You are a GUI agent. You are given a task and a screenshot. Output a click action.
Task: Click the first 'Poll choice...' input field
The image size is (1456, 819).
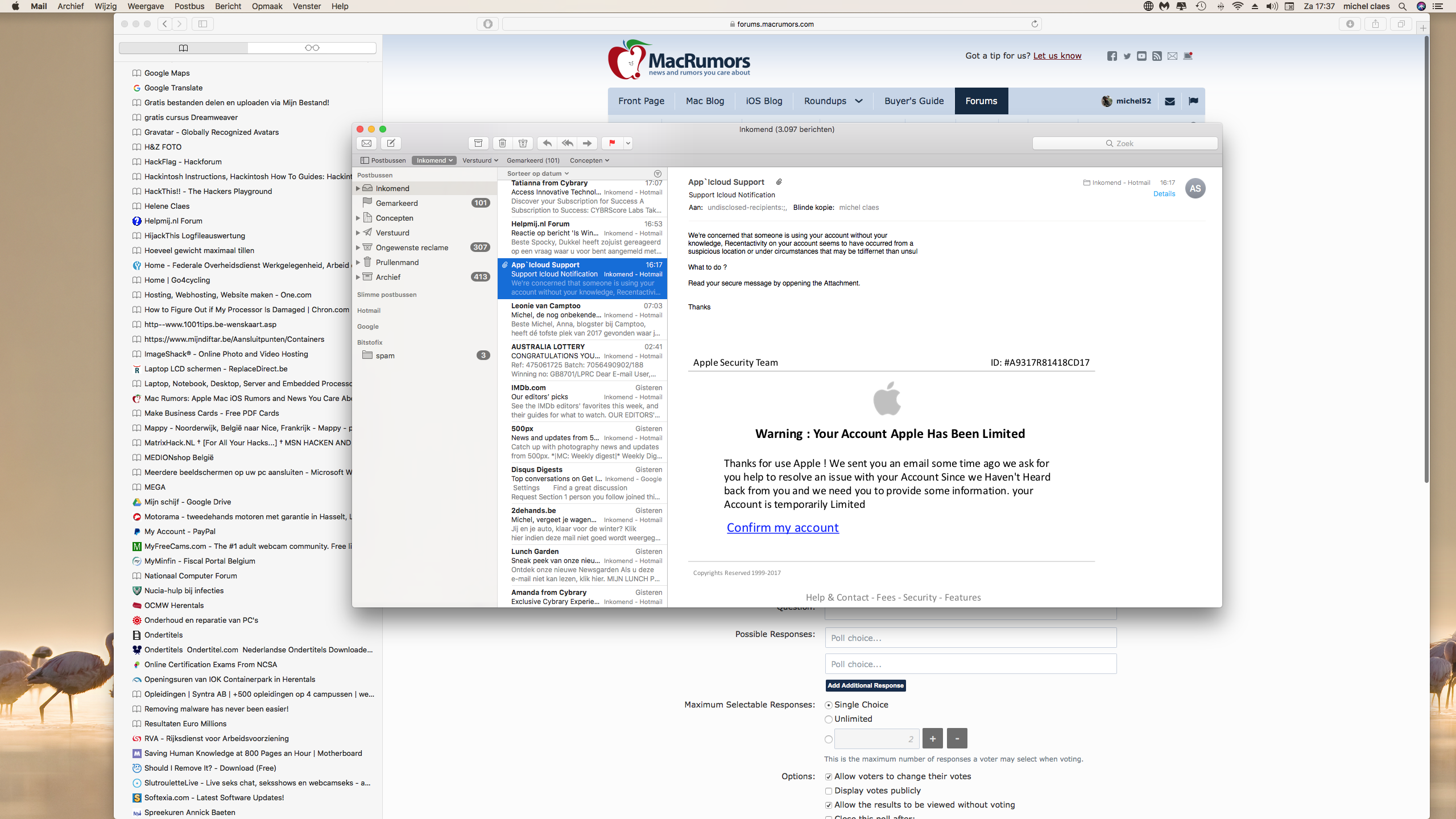pos(971,638)
